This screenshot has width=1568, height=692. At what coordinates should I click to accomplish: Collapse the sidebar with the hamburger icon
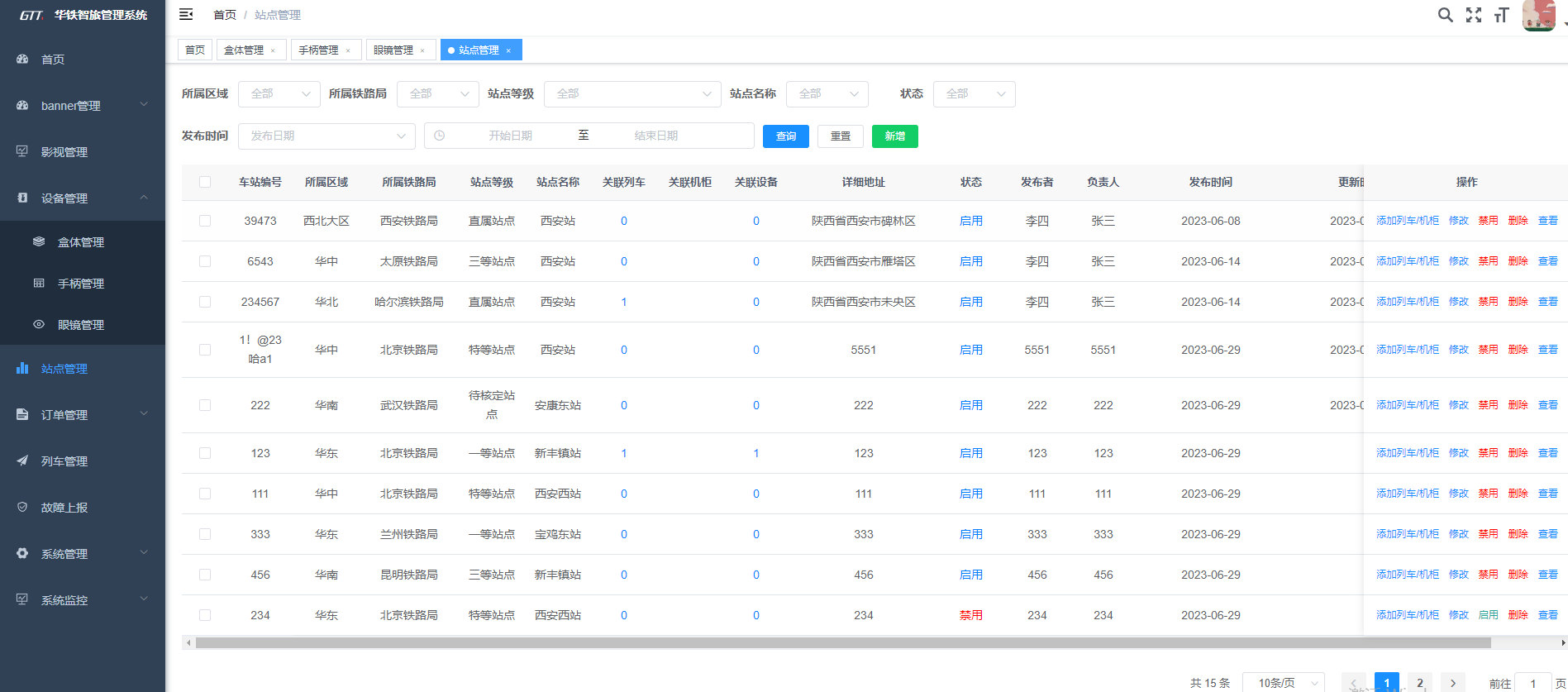tap(186, 14)
